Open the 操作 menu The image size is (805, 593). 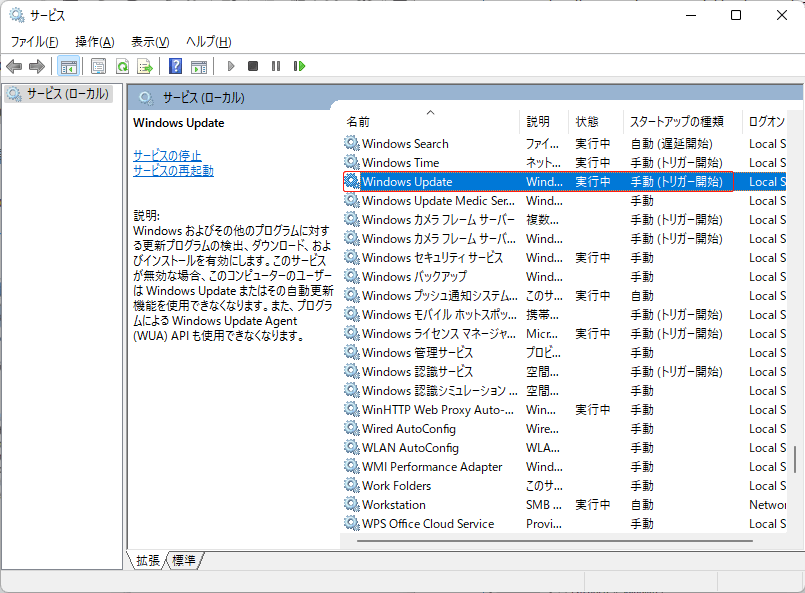coord(94,41)
